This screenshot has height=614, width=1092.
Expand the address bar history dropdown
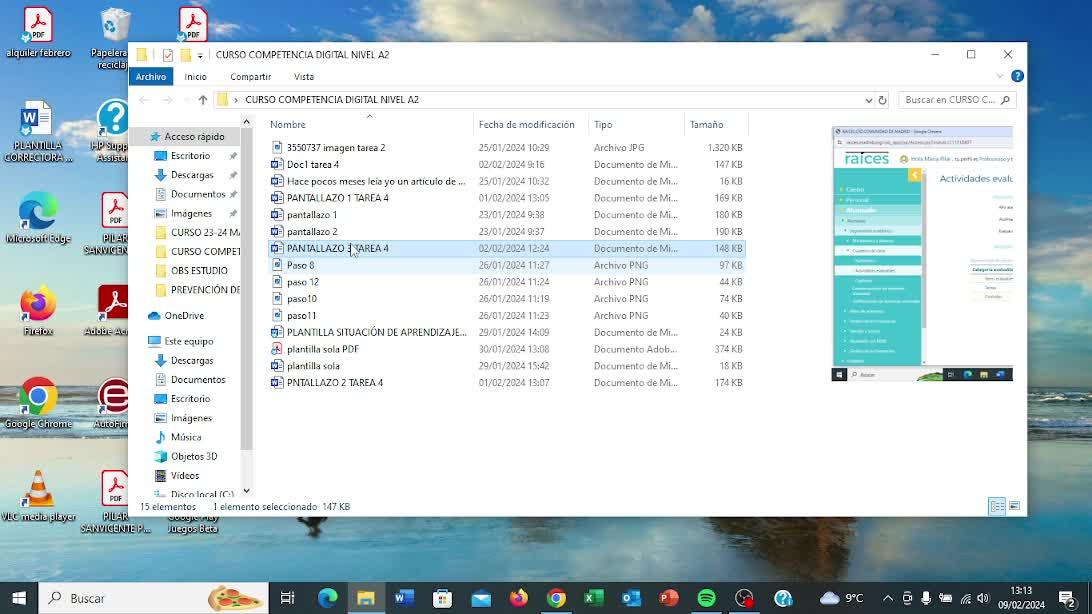coord(868,100)
